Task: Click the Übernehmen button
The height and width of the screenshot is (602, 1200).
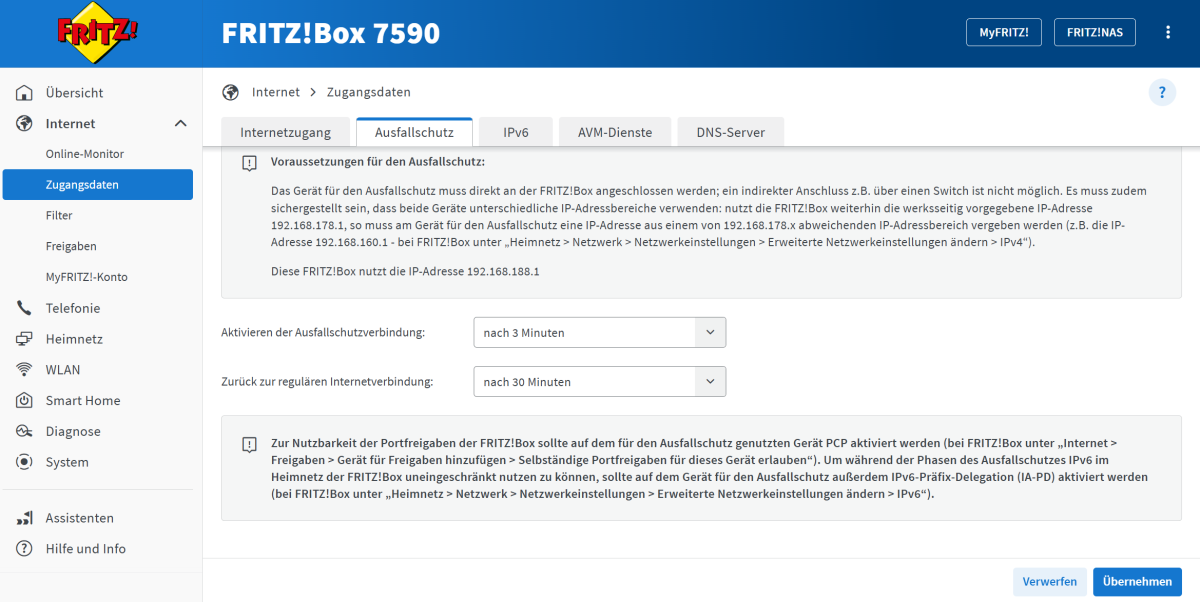Action: click(x=1137, y=582)
